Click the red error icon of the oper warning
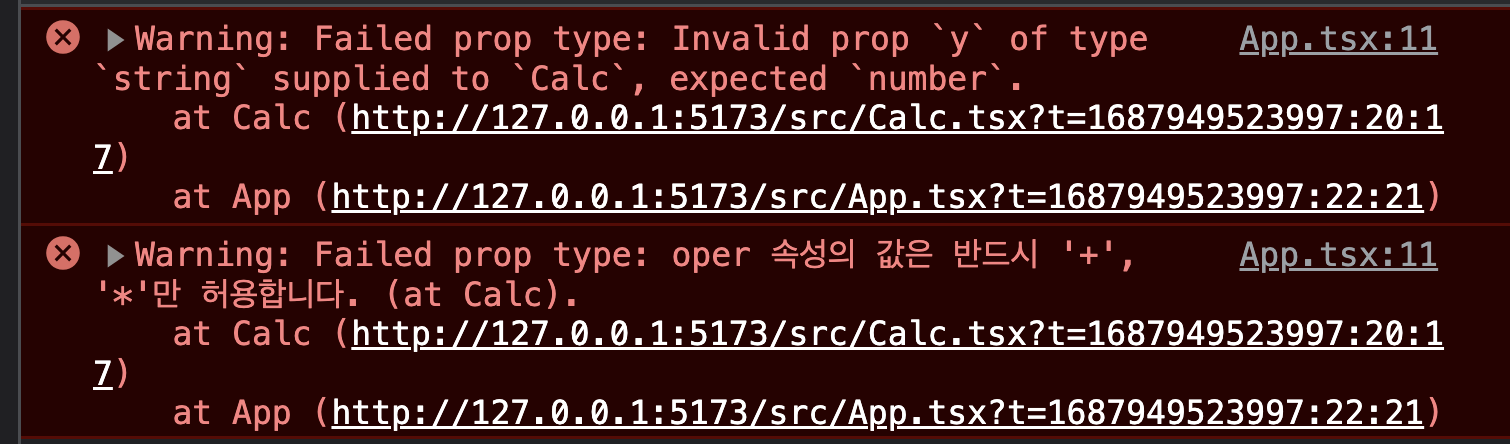The width and height of the screenshot is (1510, 444). (x=63, y=254)
